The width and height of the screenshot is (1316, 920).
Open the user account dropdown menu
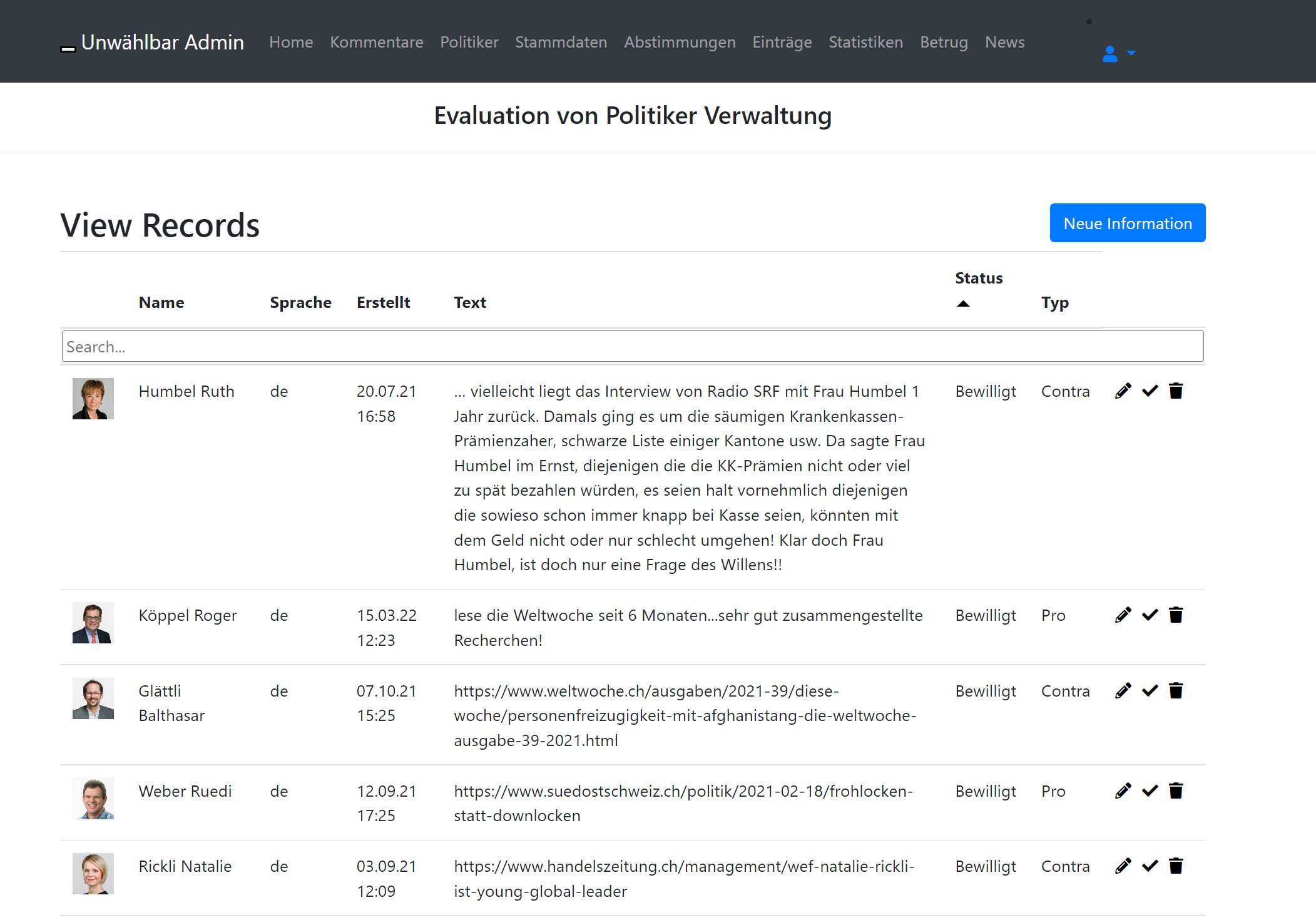(x=1119, y=54)
